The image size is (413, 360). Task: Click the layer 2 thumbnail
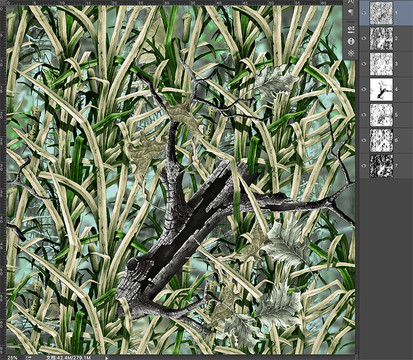click(381, 38)
